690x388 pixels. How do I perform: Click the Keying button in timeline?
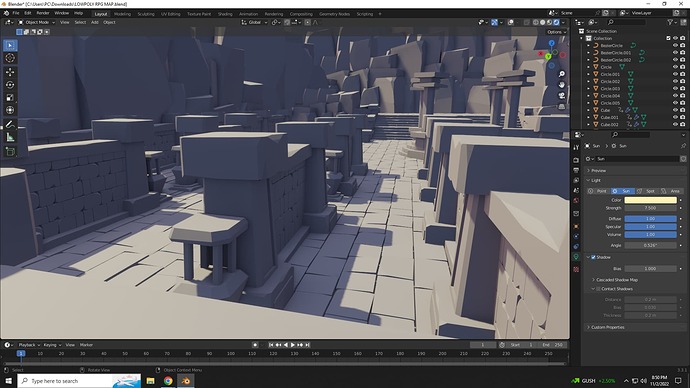pyautogui.click(x=51, y=345)
